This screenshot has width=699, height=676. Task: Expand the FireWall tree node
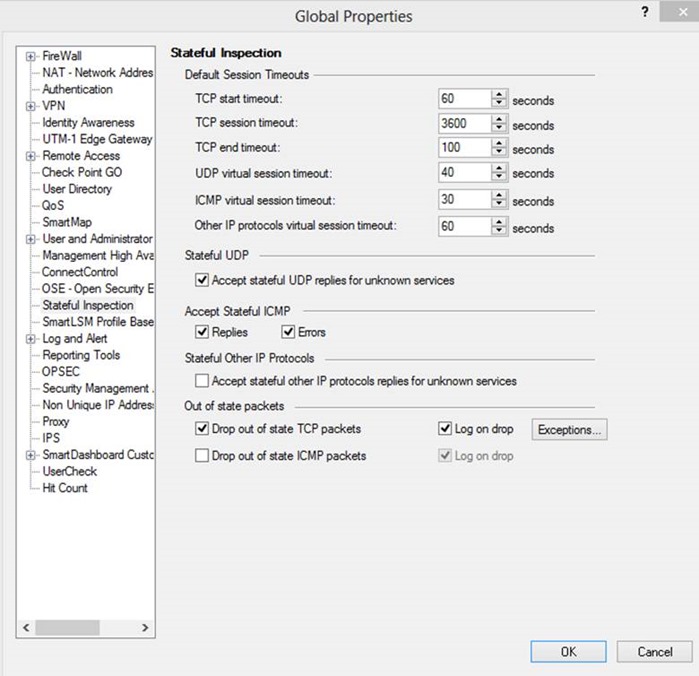click(30, 57)
